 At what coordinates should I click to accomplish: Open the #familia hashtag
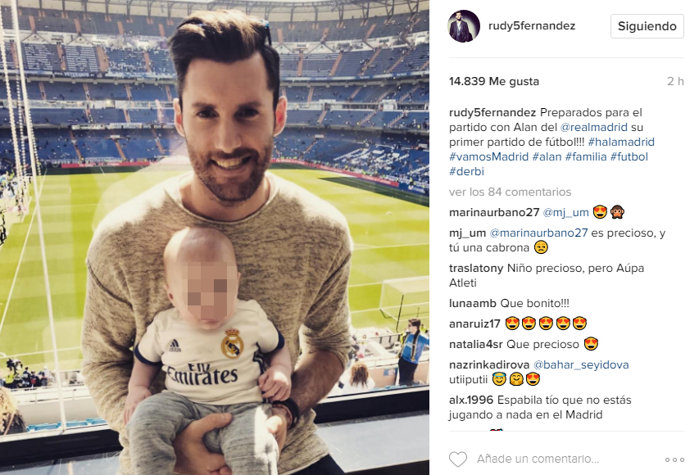pyautogui.click(x=586, y=157)
